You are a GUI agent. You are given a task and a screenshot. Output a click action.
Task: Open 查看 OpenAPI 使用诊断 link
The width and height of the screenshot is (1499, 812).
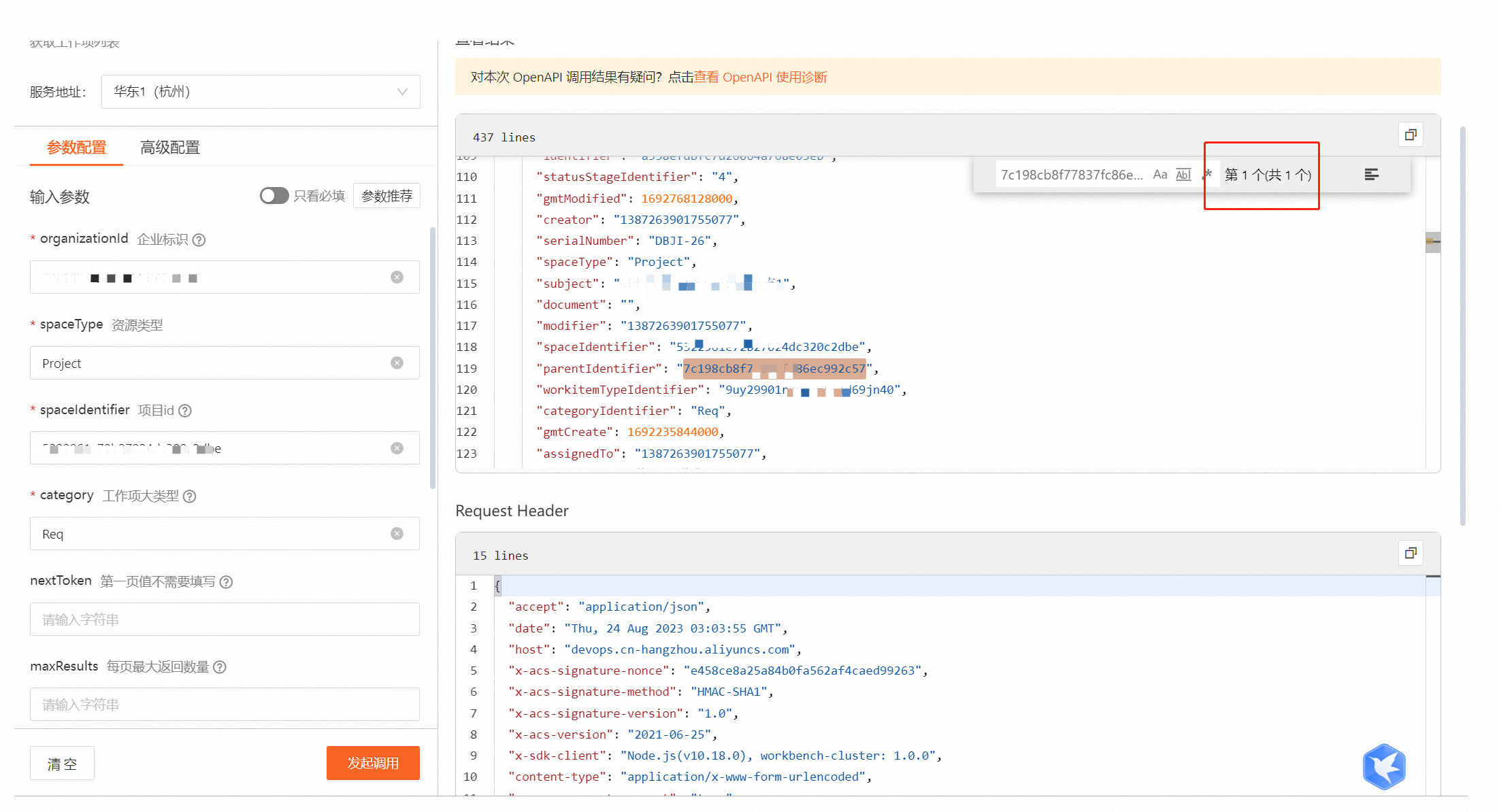point(760,77)
